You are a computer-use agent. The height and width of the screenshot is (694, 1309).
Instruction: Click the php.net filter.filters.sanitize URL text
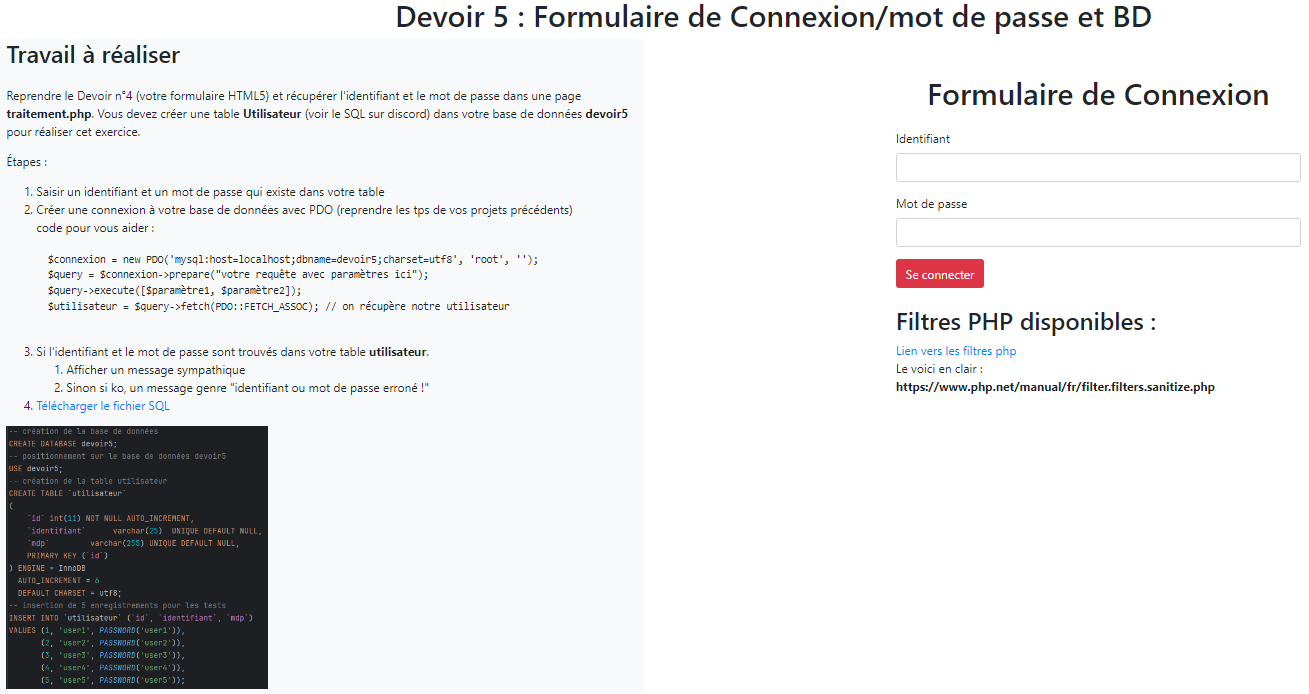(1055, 386)
